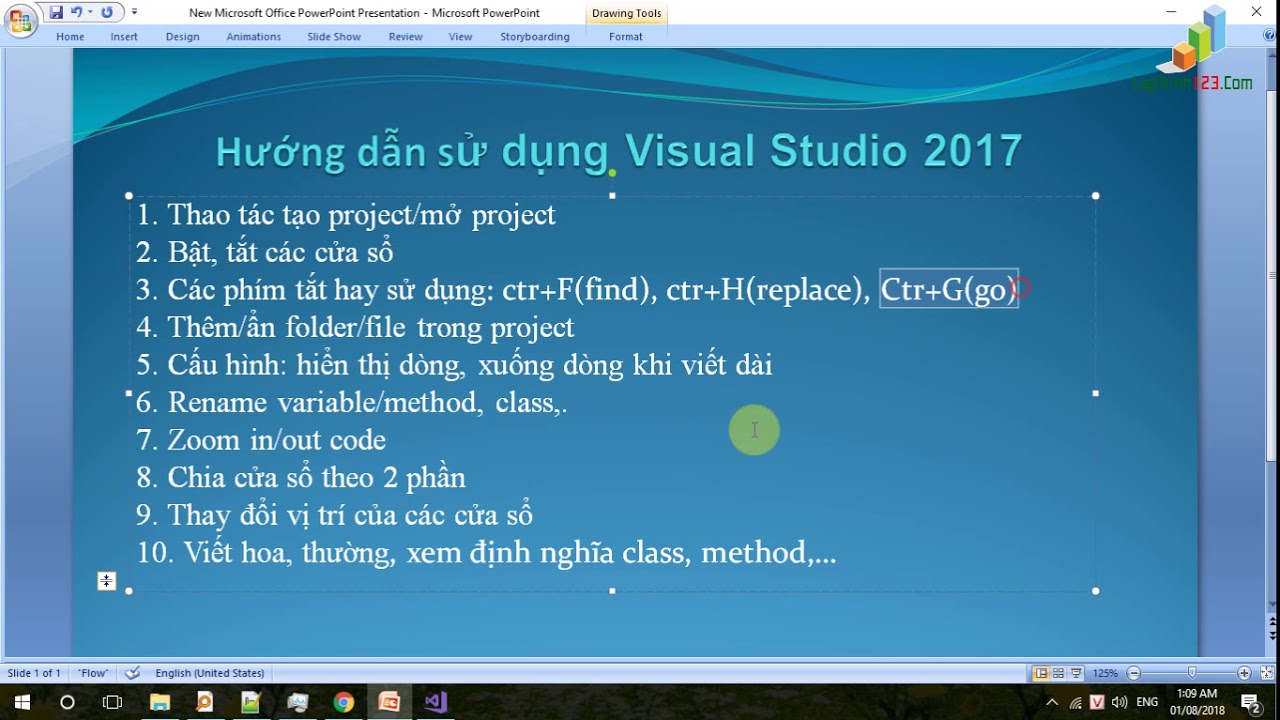Click the zoom out minus button

click(x=1133, y=673)
